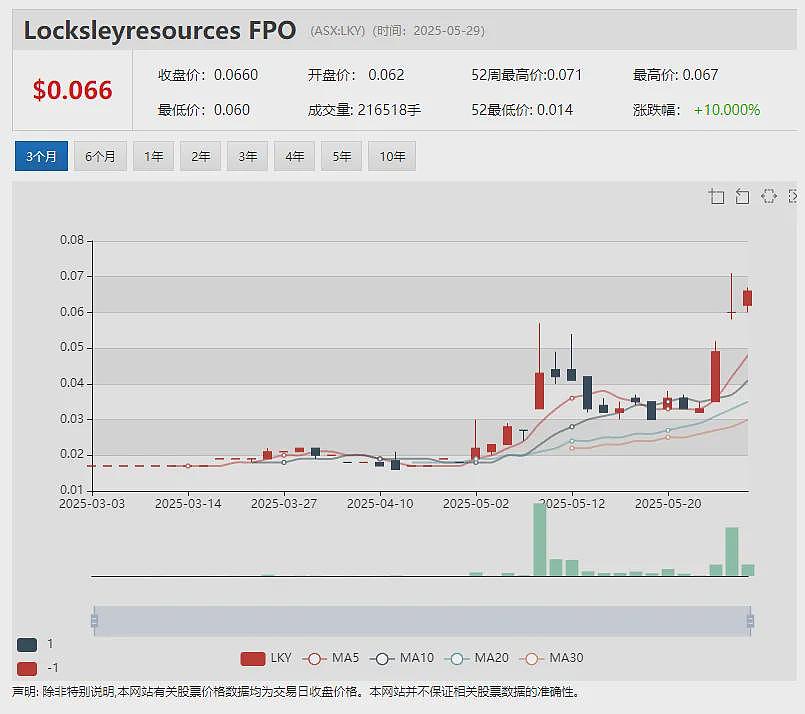Click the 2025-05-20 axis date label
The height and width of the screenshot is (714, 805).
668,504
